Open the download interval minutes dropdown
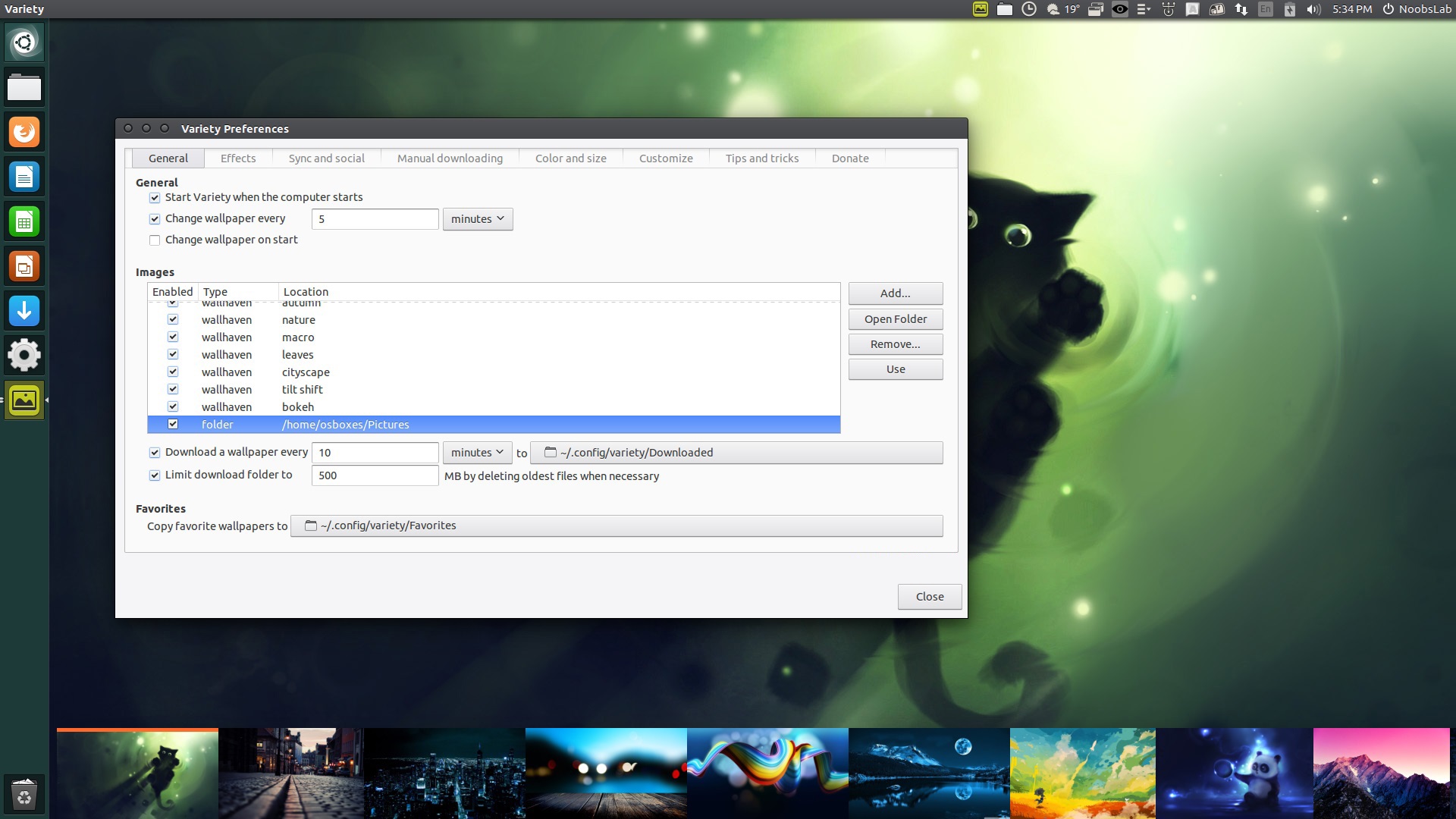Image resolution: width=1456 pixels, height=819 pixels. [x=477, y=453]
